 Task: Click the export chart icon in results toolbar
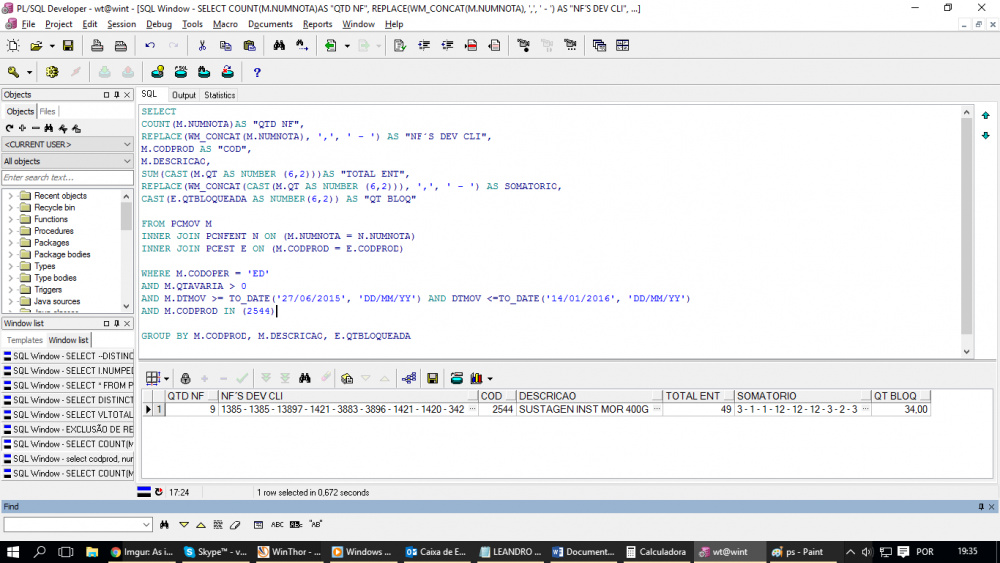coord(477,378)
